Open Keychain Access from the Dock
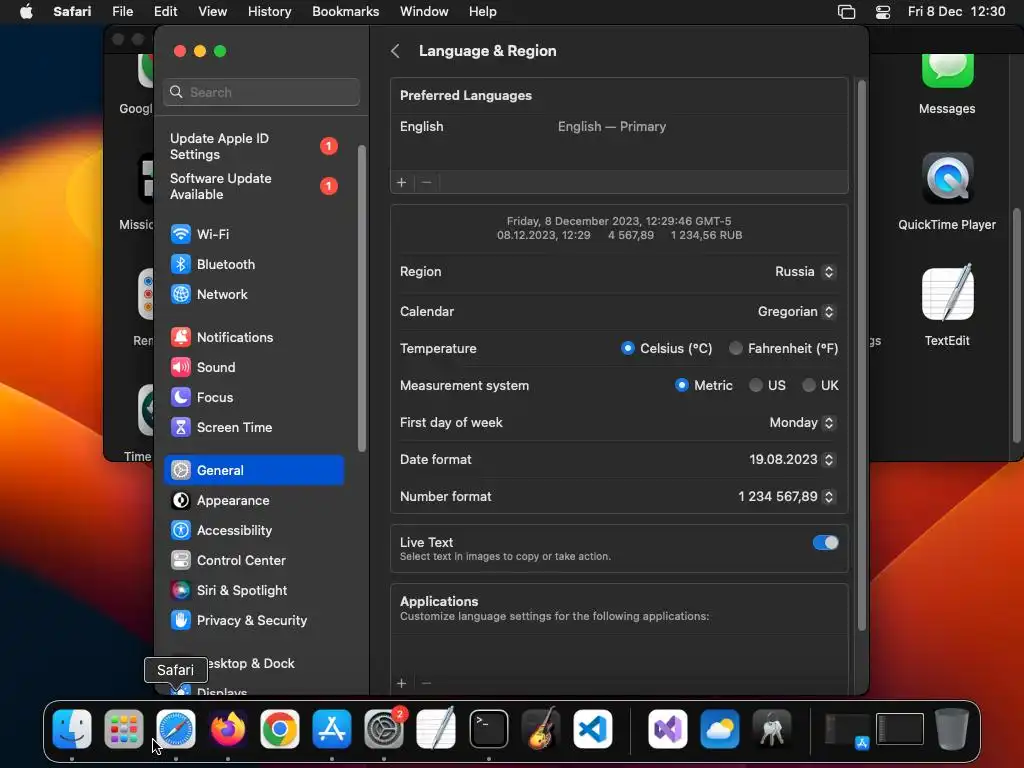The width and height of the screenshot is (1024, 768). coord(772,728)
